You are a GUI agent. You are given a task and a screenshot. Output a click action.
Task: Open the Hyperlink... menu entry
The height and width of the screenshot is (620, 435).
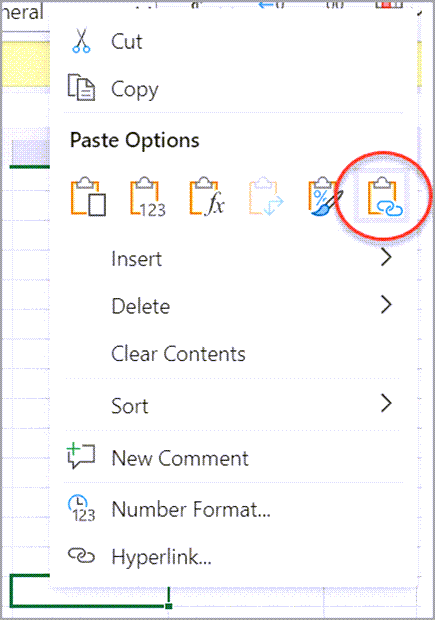[161, 557]
